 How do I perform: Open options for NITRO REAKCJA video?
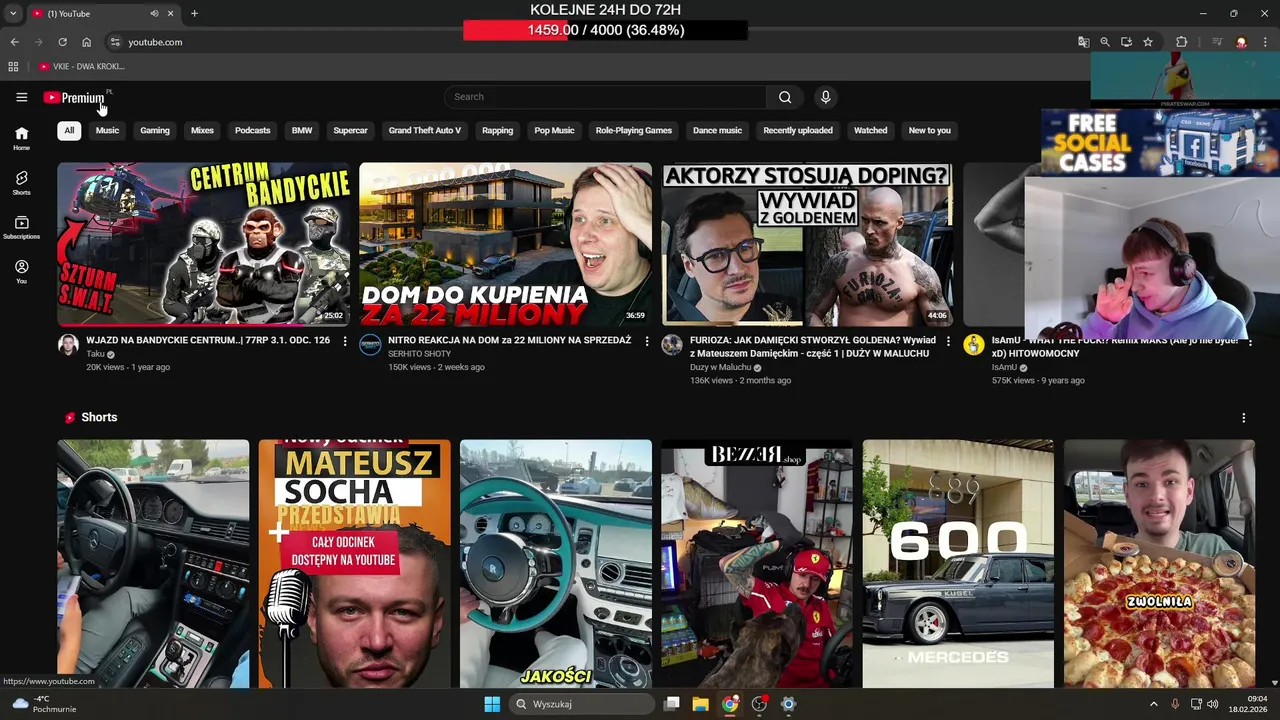(x=647, y=341)
